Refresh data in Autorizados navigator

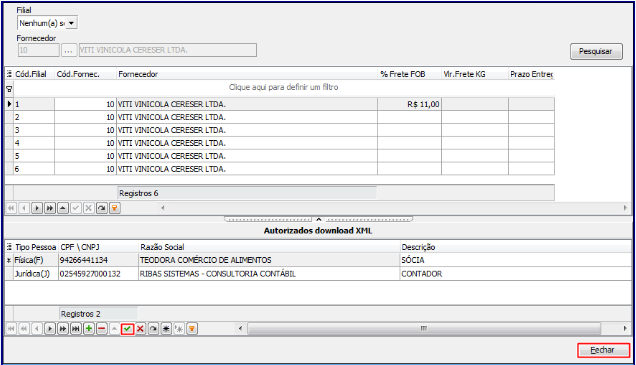pos(153,328)
